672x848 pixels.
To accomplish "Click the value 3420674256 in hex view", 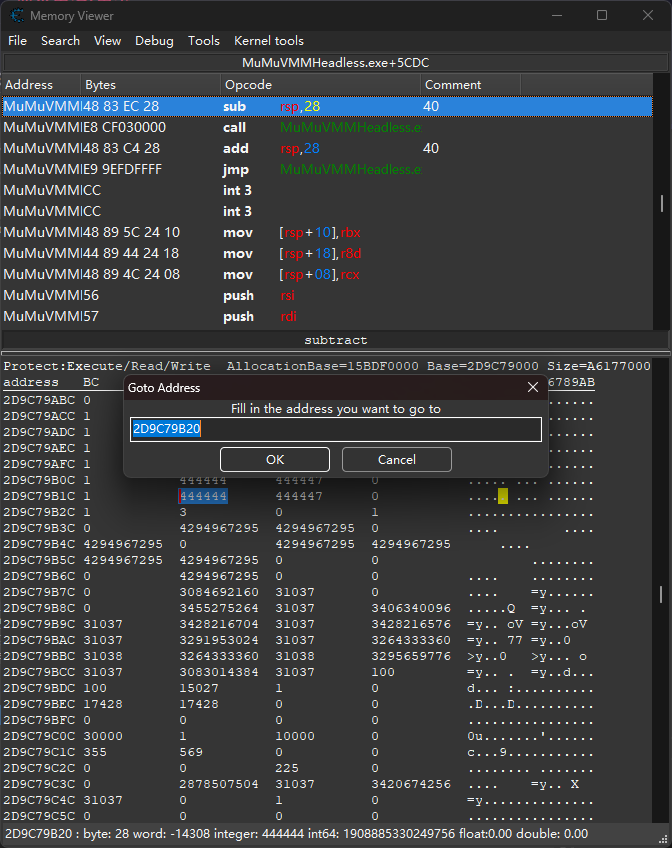I will coord(411,784).
